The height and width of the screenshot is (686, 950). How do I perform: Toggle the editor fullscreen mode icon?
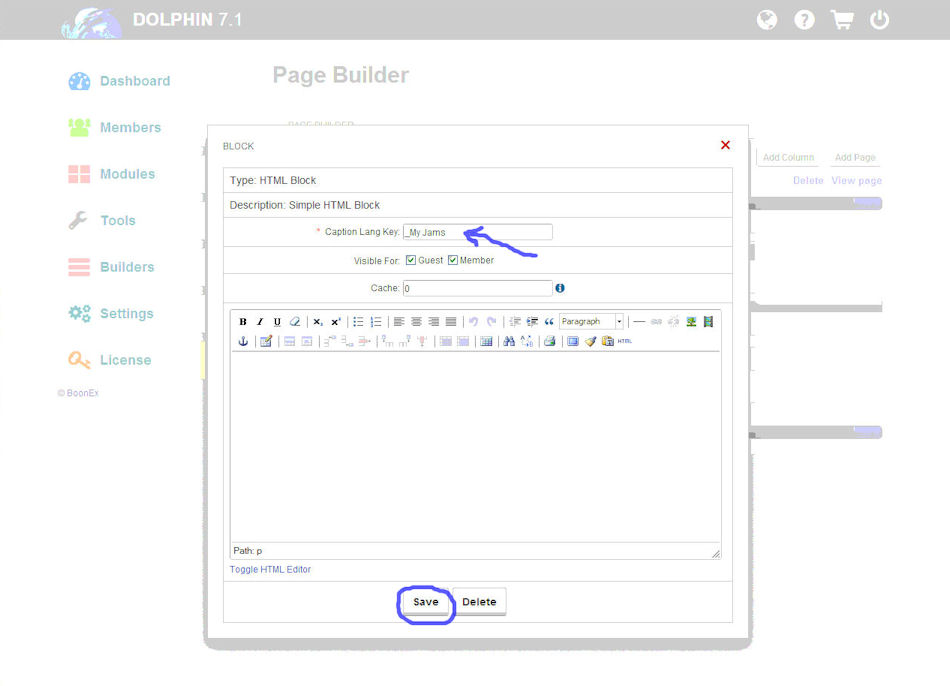573,341
